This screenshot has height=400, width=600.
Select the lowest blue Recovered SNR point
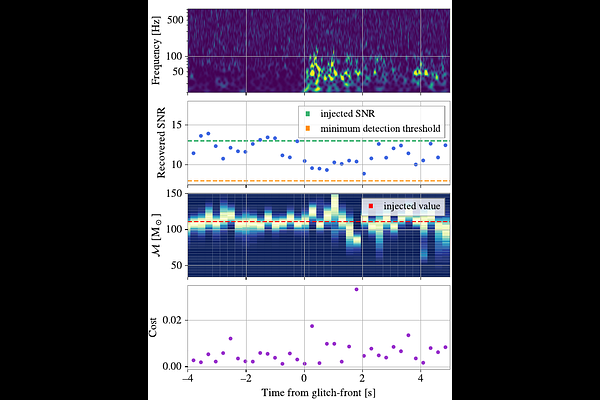click(364, 173)
